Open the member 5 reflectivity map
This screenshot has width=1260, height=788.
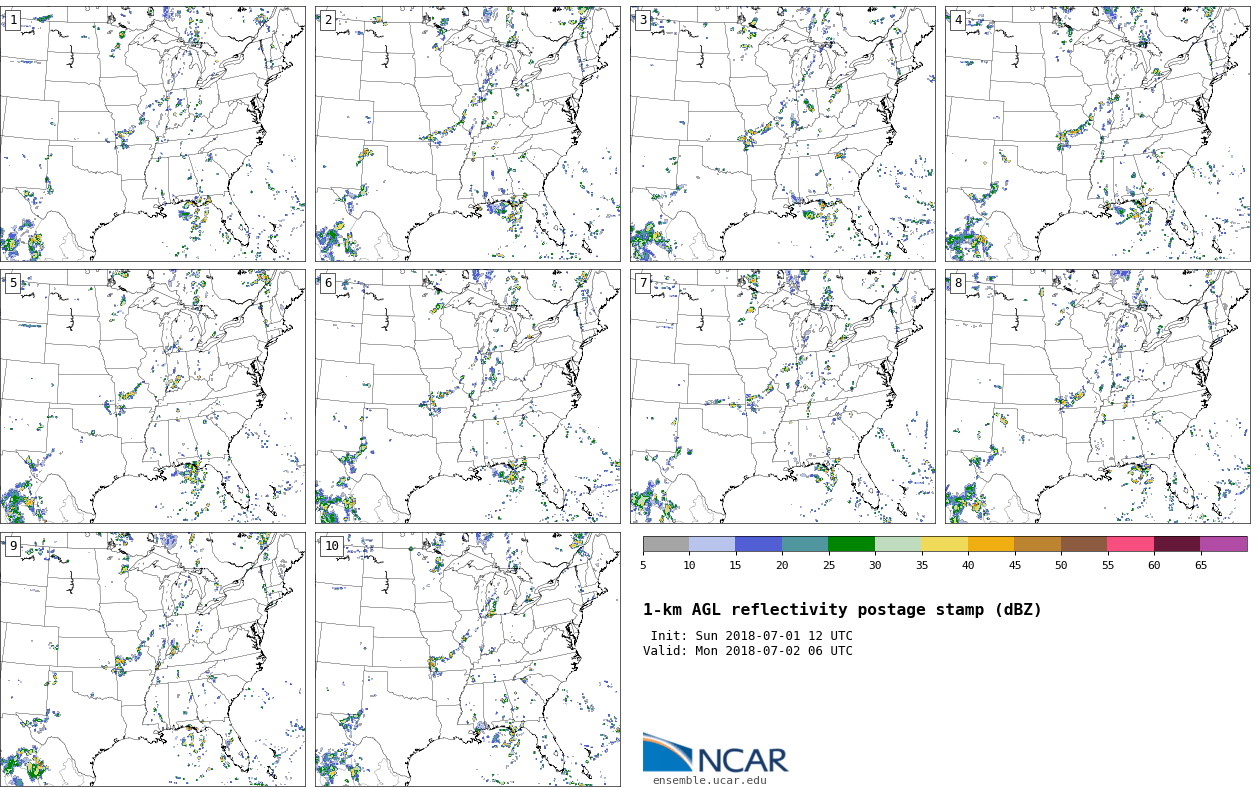[x=152, y=396]
